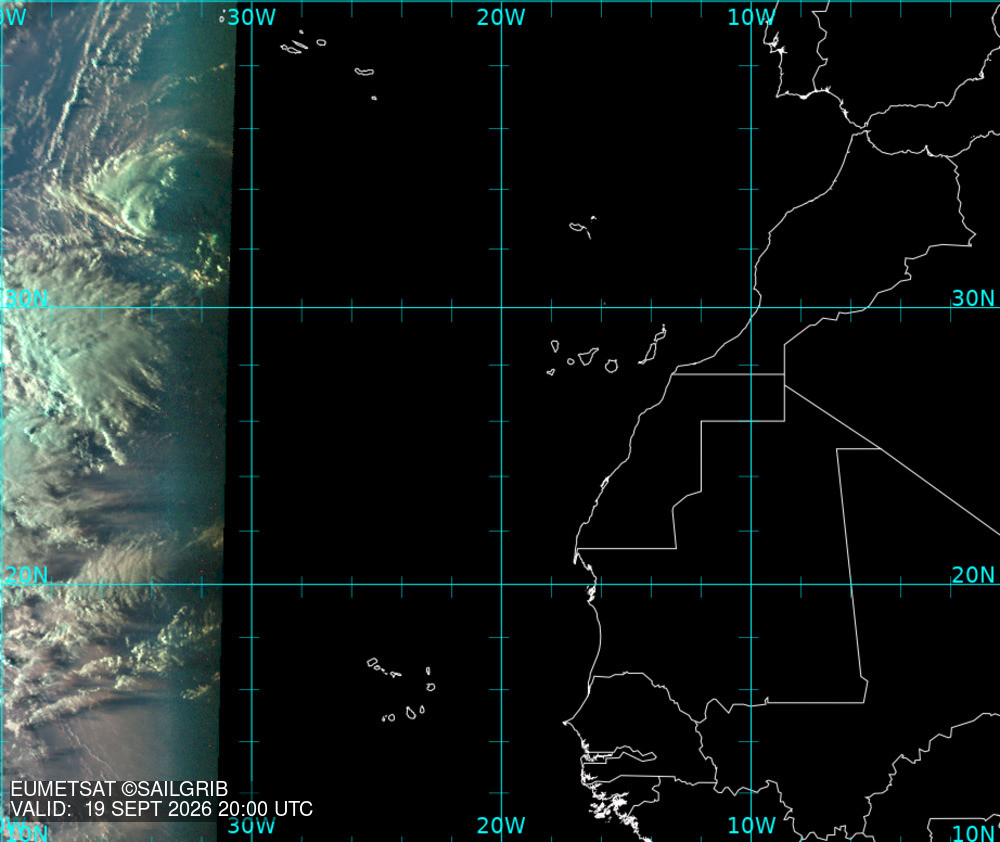
Task: Click the 20N latitude label on left edge
Action: [x=27, y=575]
